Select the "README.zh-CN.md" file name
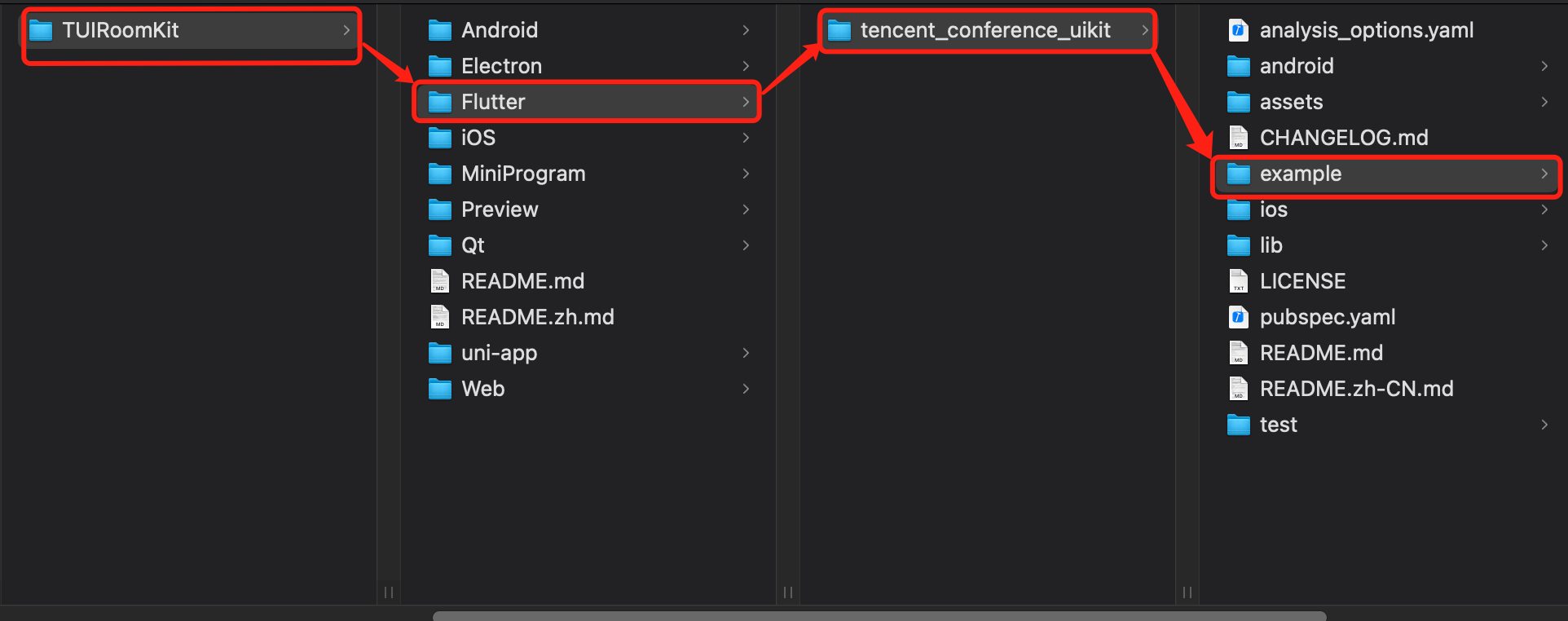Viewport: 1568px width, 621px height. pyautogui.click(x=1357, y=389)
